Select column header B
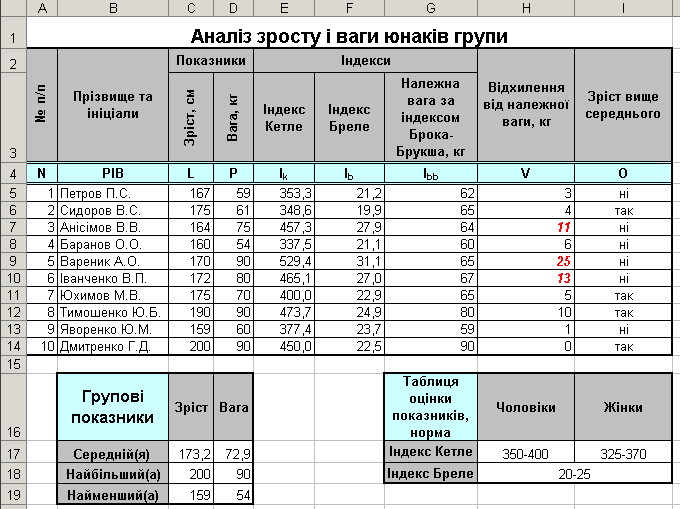The image size is (680, 509). [113, 8]
